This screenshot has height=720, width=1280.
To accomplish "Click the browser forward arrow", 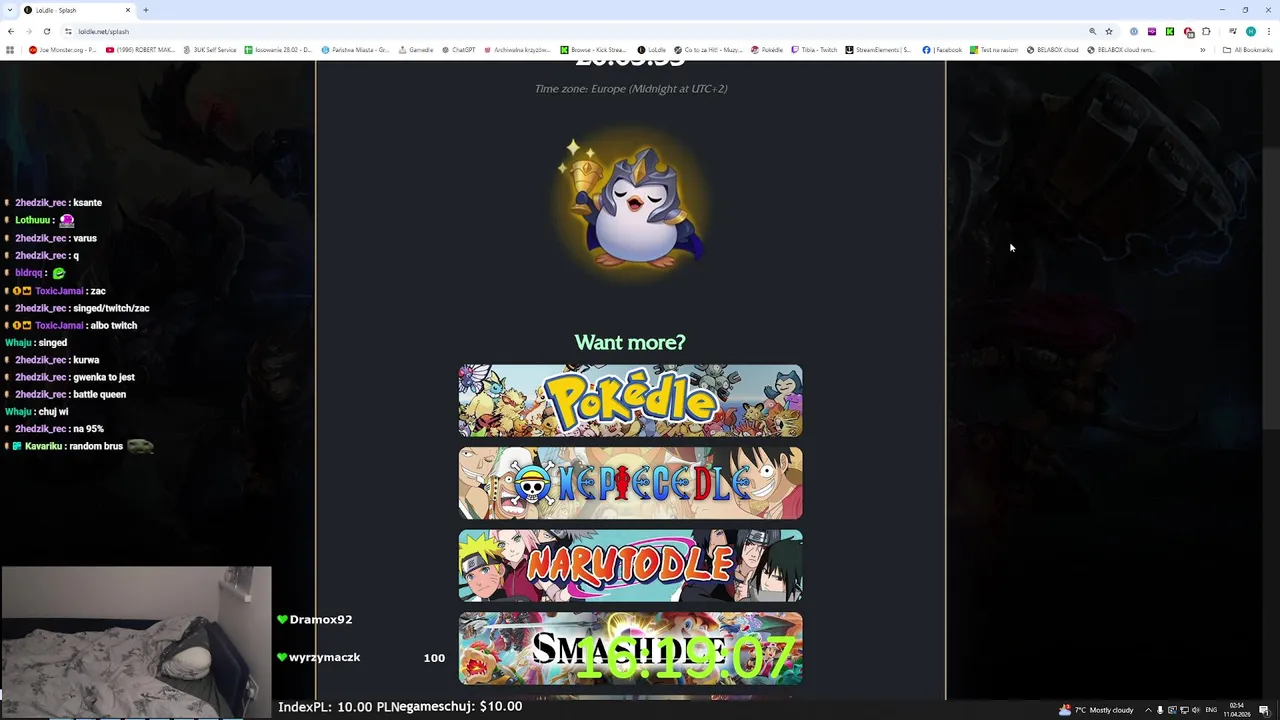I will coord(28,31).
